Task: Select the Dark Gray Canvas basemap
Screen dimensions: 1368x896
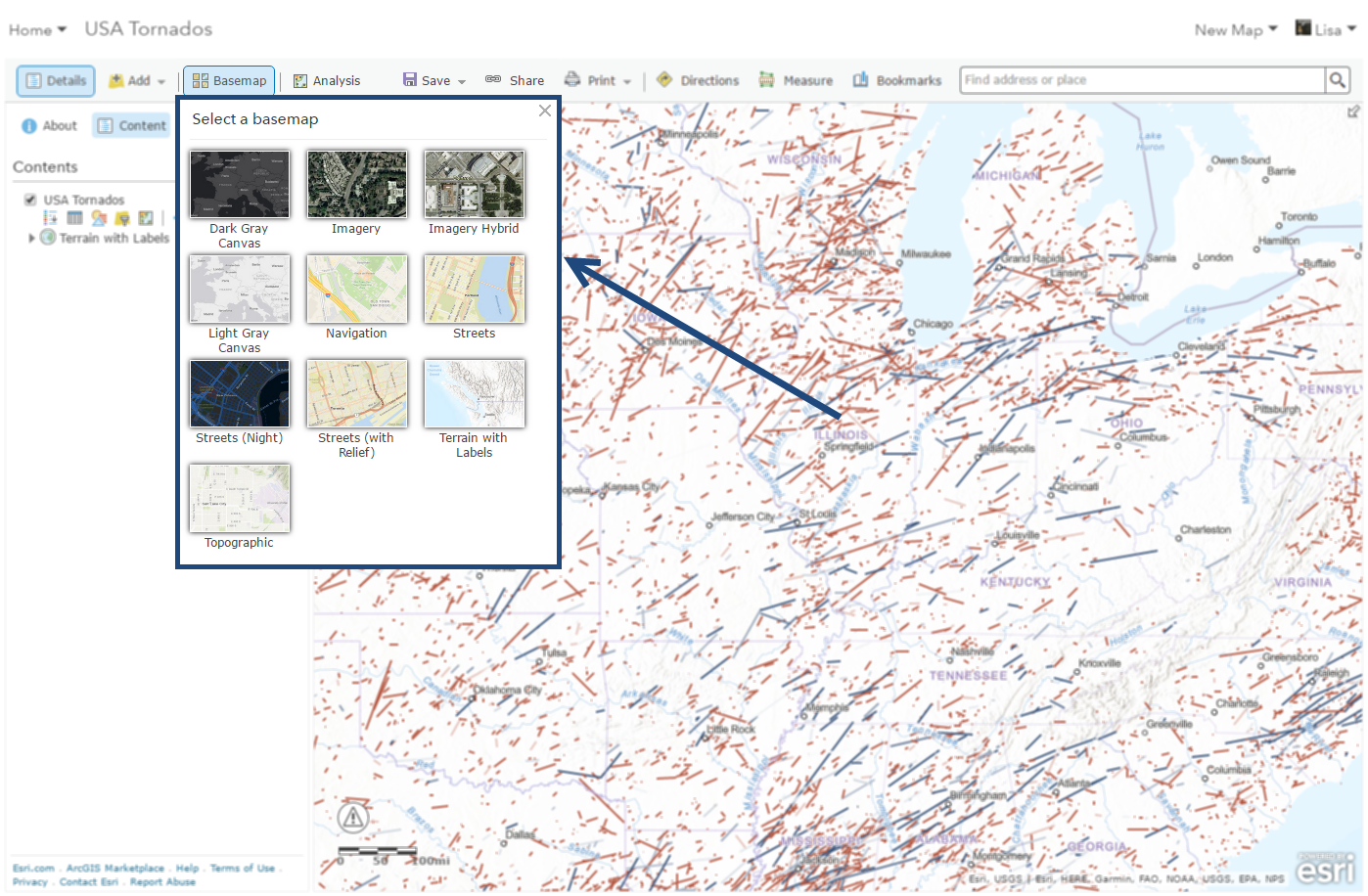Action: pyautogui.click(x=240, y=184)
